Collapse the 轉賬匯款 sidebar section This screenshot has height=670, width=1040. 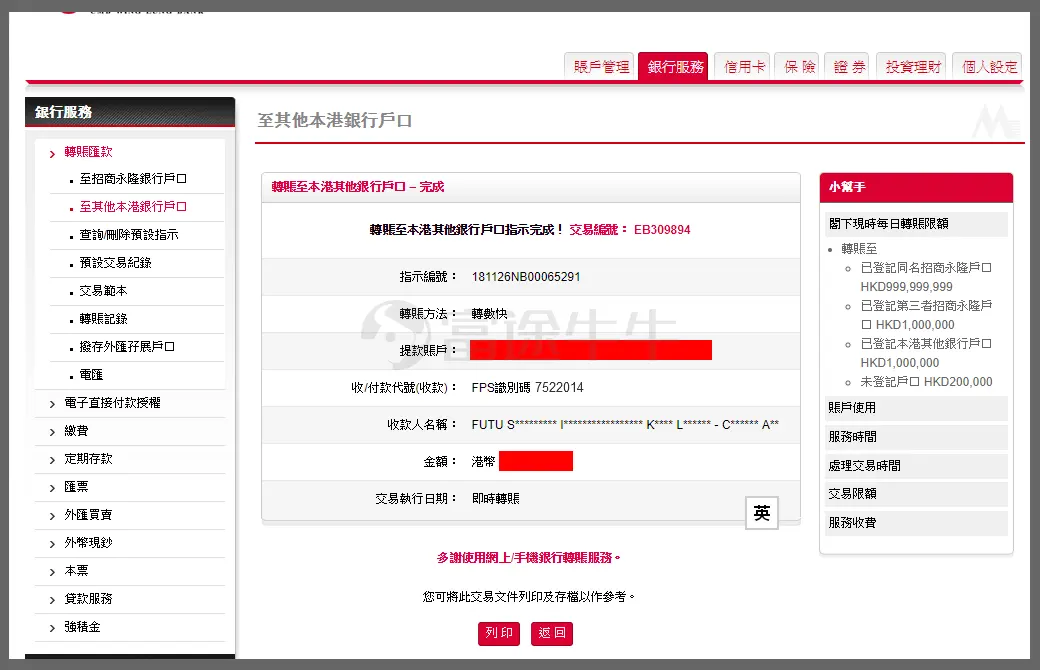88,152
